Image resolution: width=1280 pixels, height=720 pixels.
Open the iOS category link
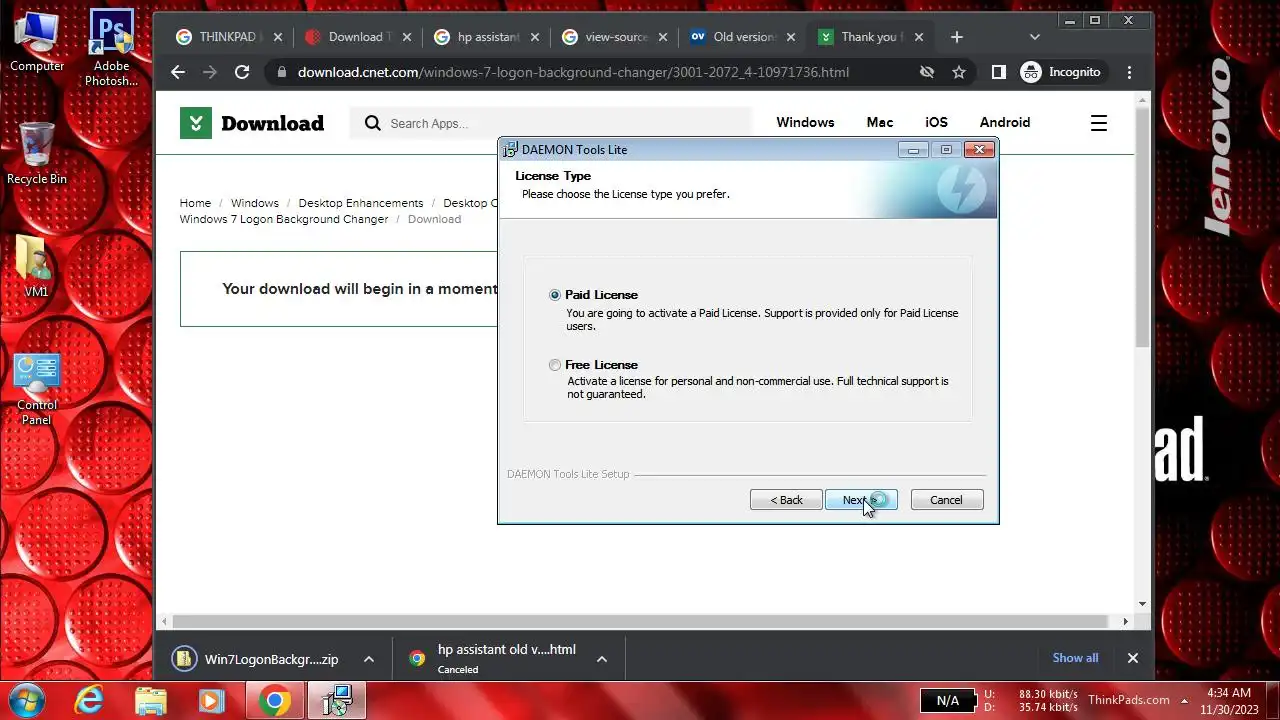[936, 122]
